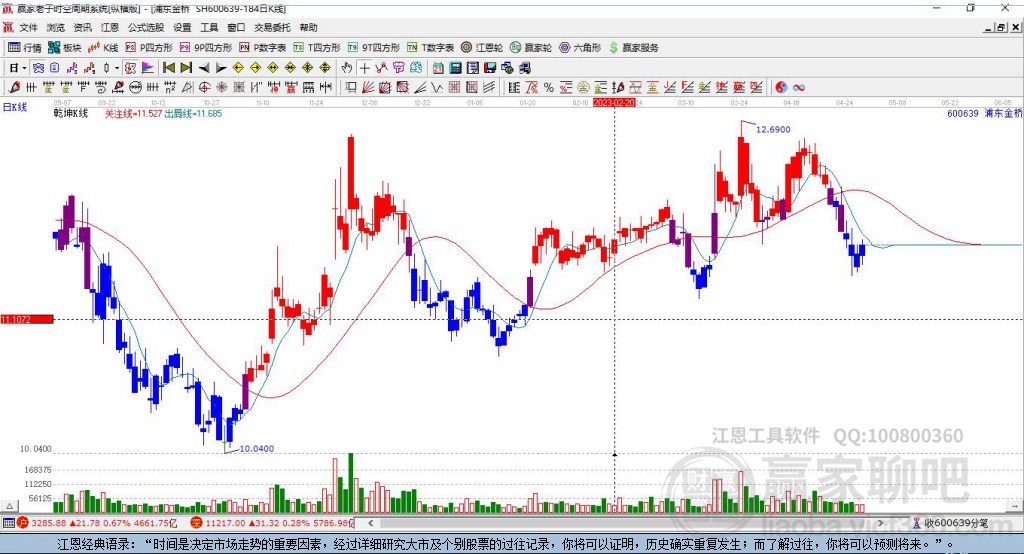Select the zigzag wave line tool
Viewport: 1024px width, 554px height.
[x=437, y=87]
